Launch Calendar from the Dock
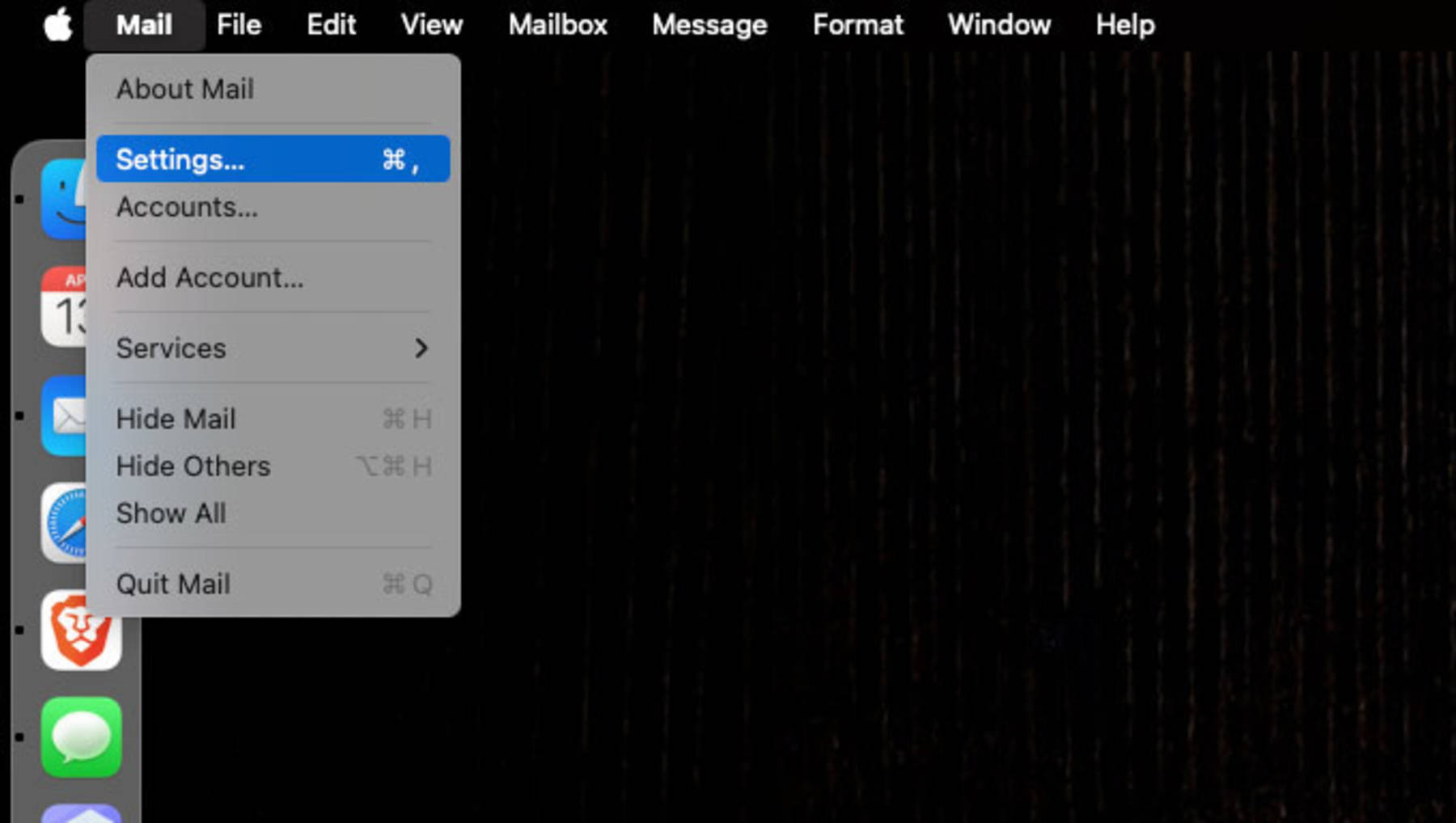This screenshot has height=823, width=1456. [x=64, y=306]
